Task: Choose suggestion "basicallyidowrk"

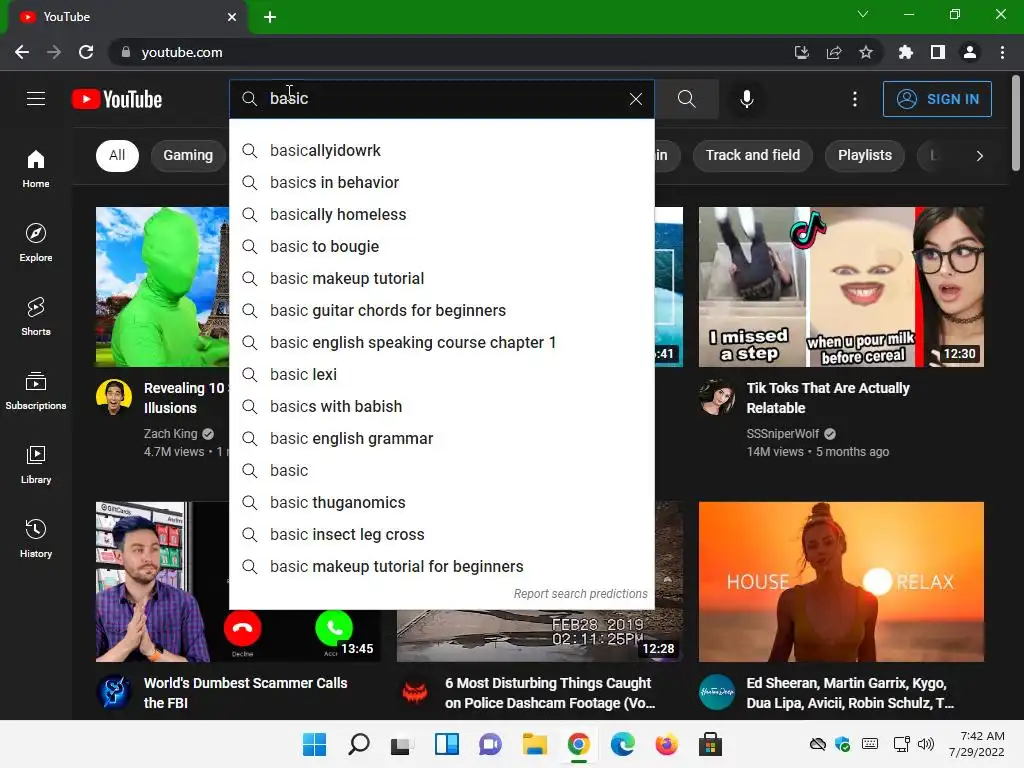Action: tap(441, 150)
